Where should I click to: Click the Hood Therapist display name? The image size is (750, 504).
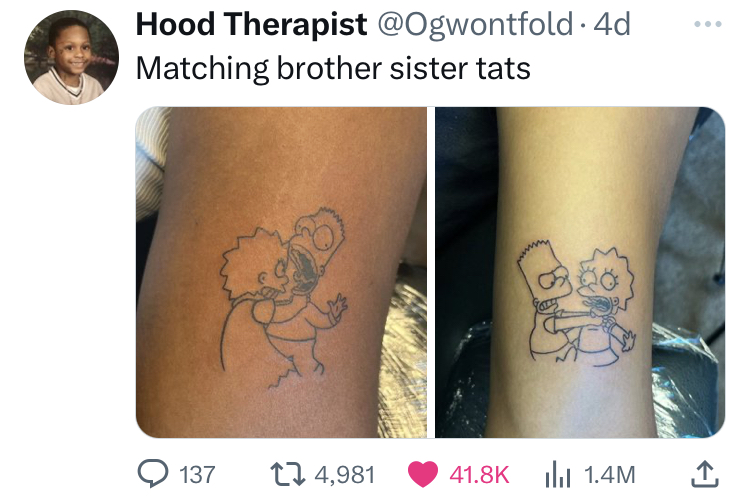click(252, 24)
